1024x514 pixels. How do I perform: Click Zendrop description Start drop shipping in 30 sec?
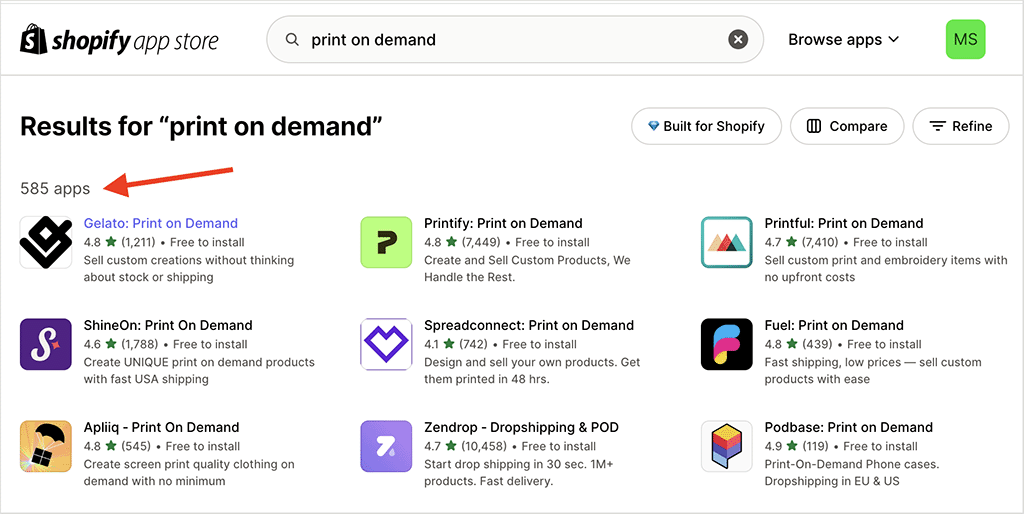519,472
